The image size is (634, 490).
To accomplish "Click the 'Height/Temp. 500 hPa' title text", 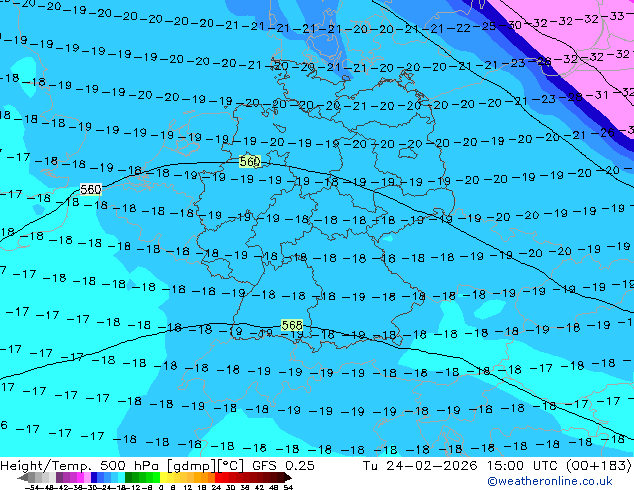I will (x=79, y=466).
